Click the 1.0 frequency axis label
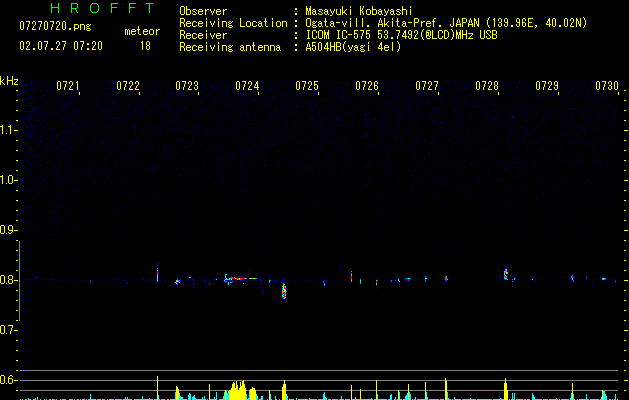Image resolution: width=629 pixels, height=400 pixels. 8,180
